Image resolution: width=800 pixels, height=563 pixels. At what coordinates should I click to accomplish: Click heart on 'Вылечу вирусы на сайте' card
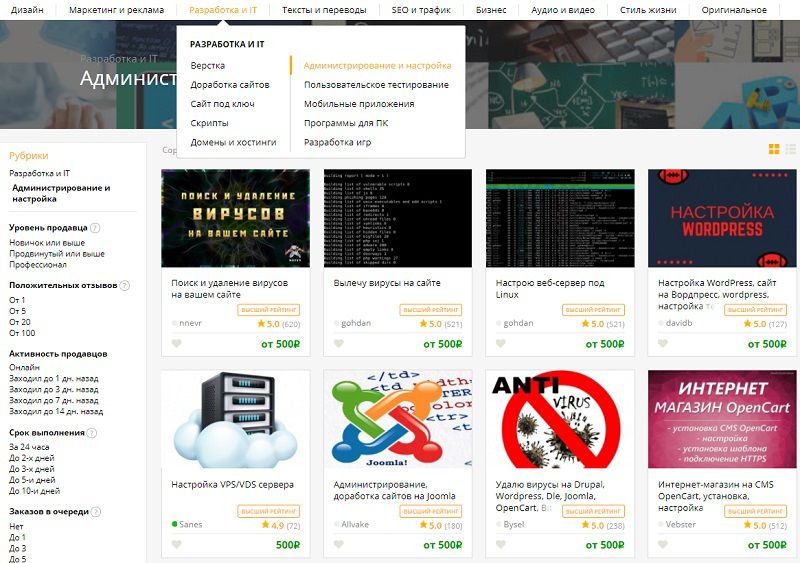pyautogui.click(x=339, y=344)
